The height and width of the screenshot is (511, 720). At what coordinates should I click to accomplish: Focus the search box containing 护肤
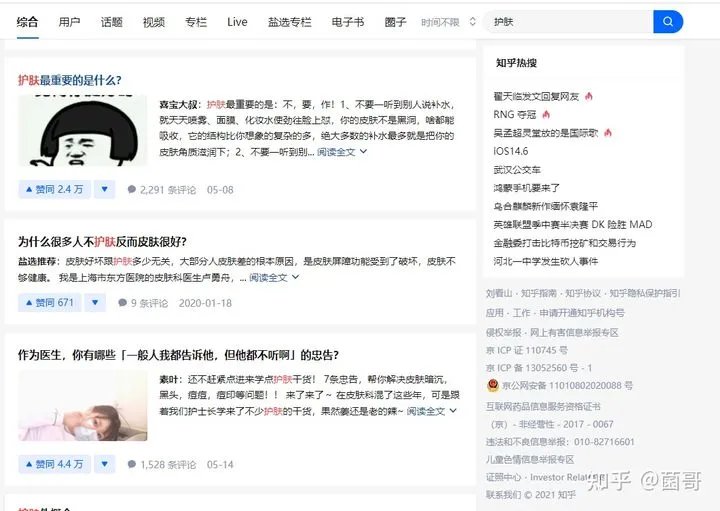point(568,22)
